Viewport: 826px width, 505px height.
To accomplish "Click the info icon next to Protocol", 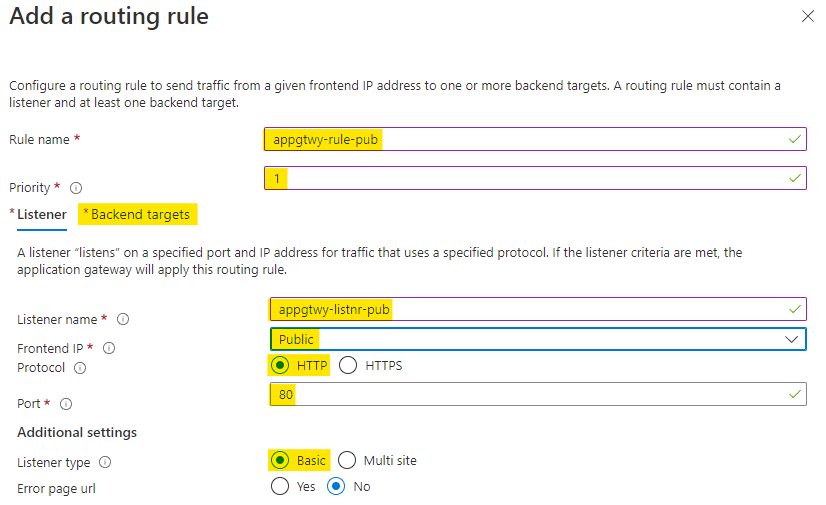I will (80, 368).
